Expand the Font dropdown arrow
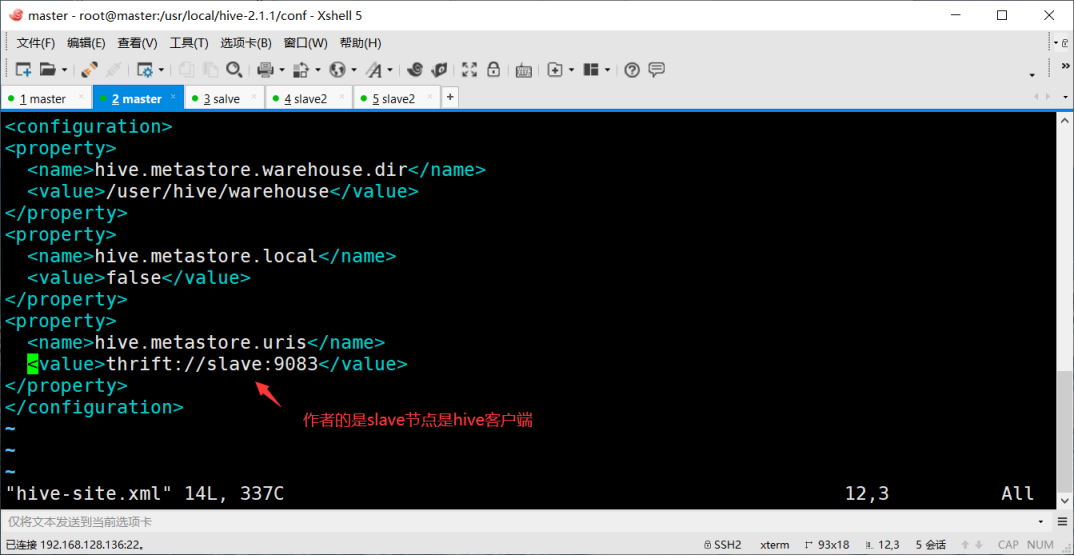The image size is (1075, 556). pos(390,70)
